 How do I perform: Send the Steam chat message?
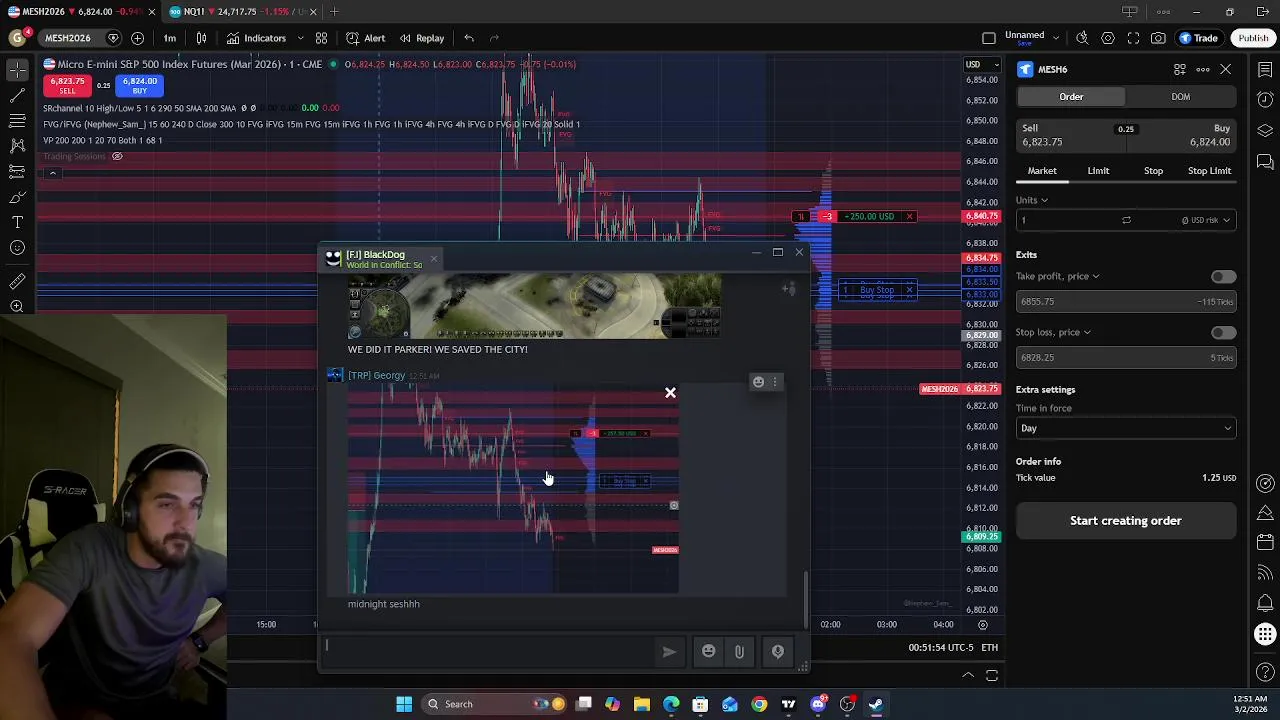669,652
